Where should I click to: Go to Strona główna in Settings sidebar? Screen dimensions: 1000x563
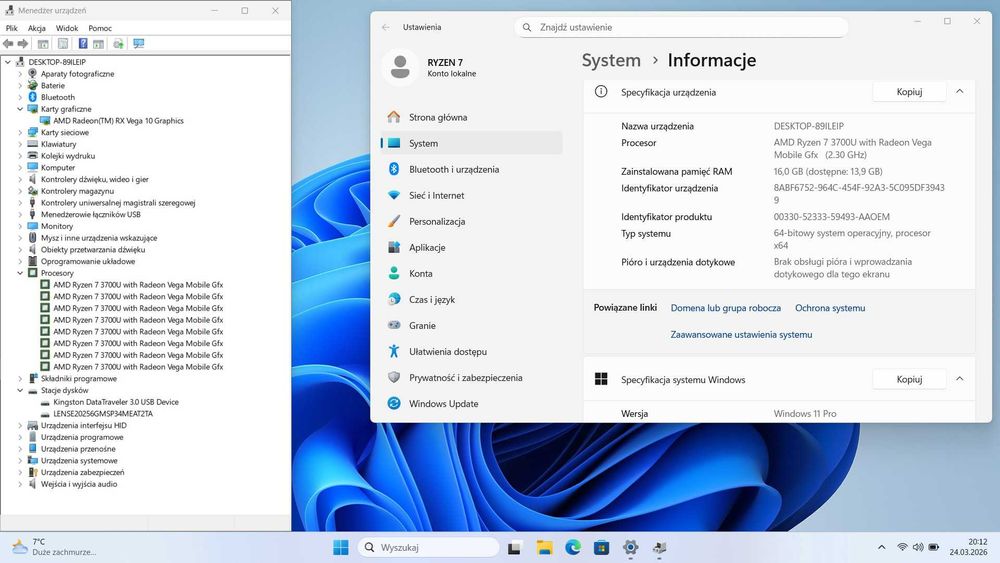click(471, 117)
